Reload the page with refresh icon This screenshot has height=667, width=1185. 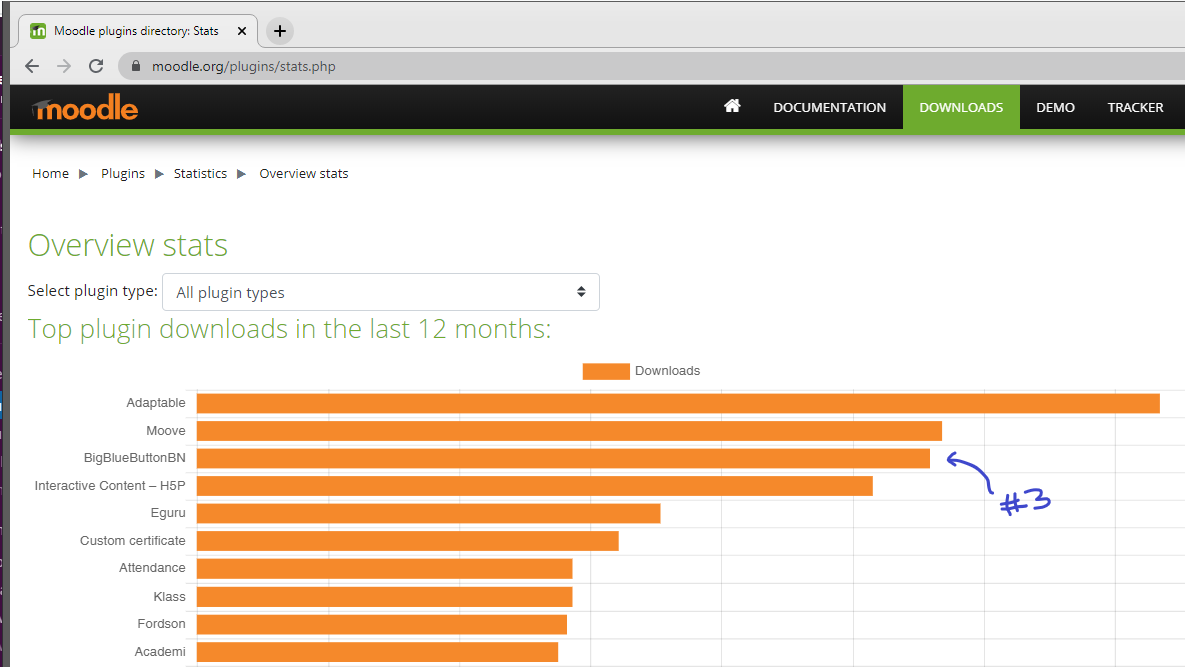tap(96, 66)
